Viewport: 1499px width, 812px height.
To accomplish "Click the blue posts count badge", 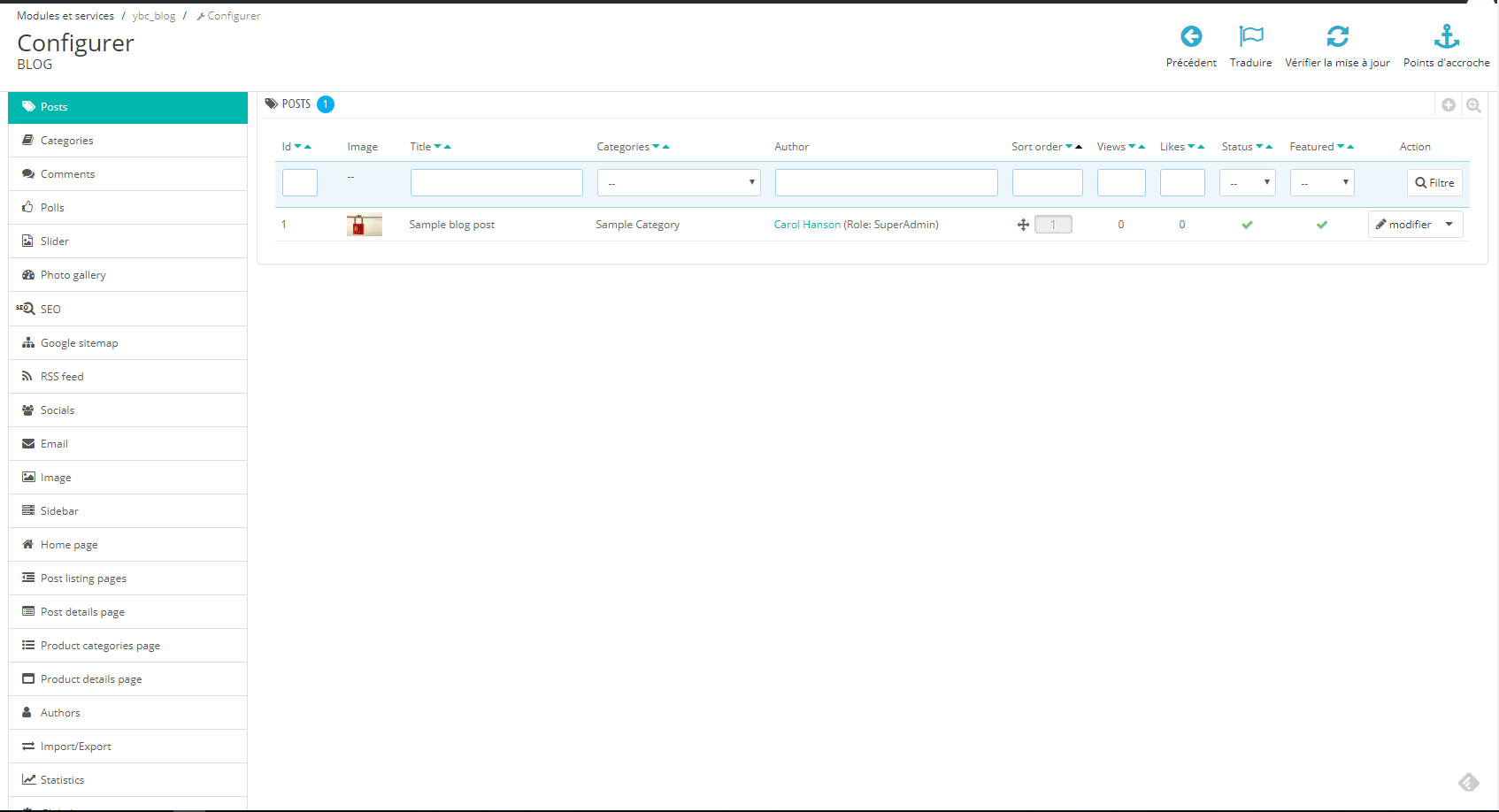I will (x=326, y=104).
